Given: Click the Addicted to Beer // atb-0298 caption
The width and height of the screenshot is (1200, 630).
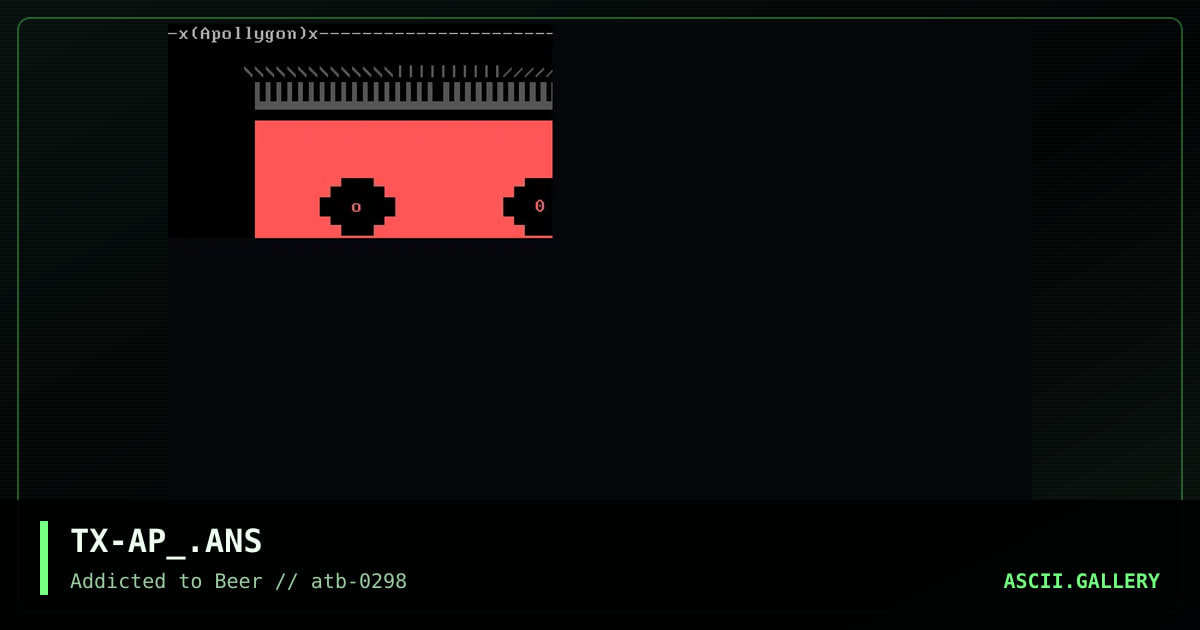Looking at the screenshot, I should (238, 581).
